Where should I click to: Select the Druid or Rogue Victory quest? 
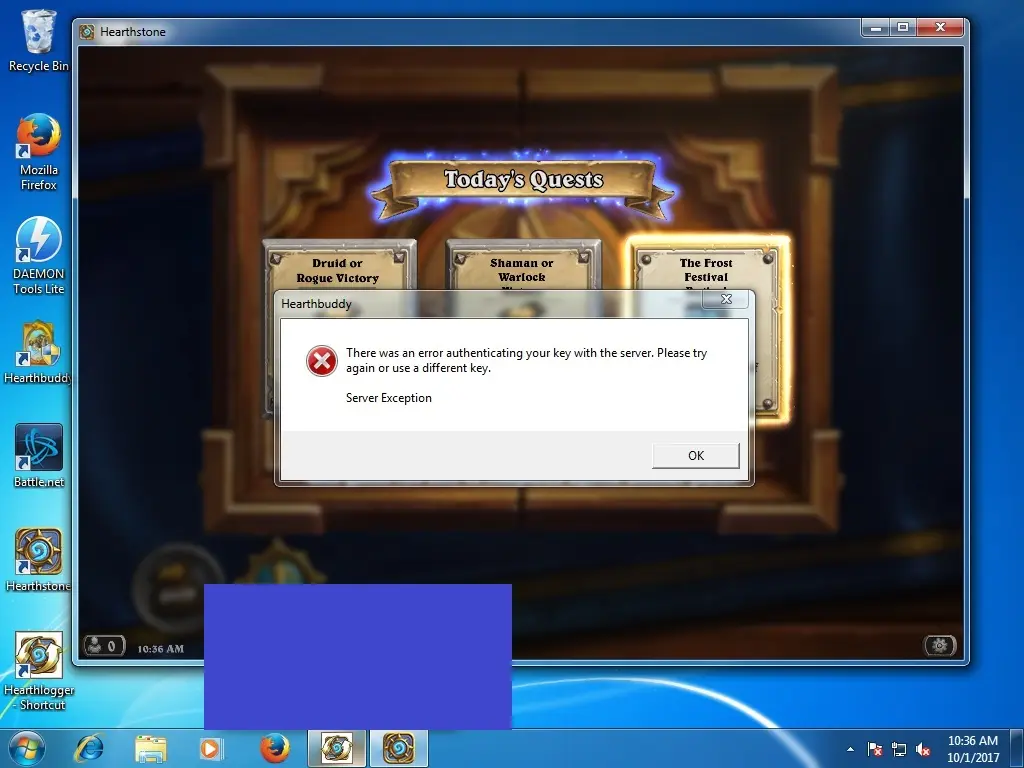pos(338,265)
